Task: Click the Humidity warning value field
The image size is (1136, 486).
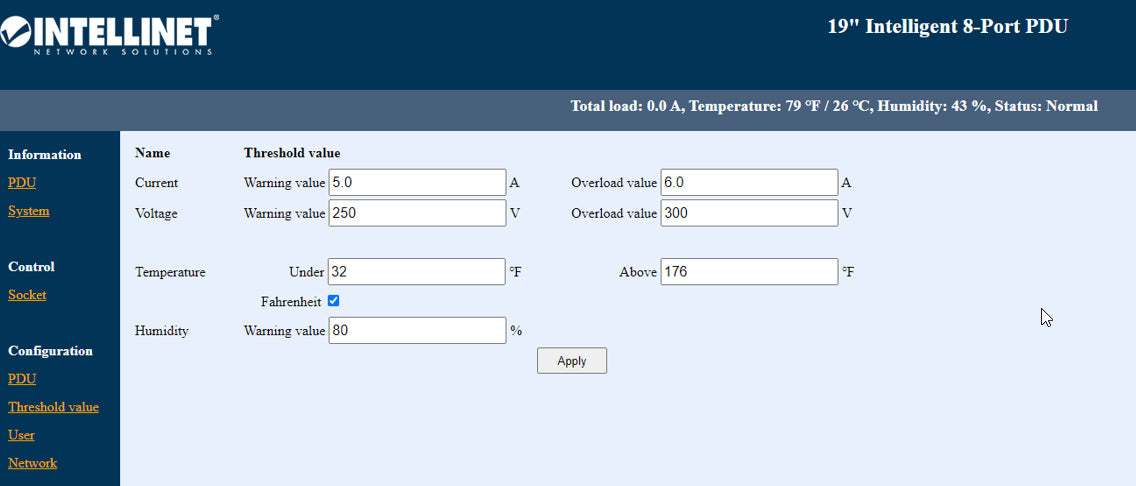Action: pos(417,330)
